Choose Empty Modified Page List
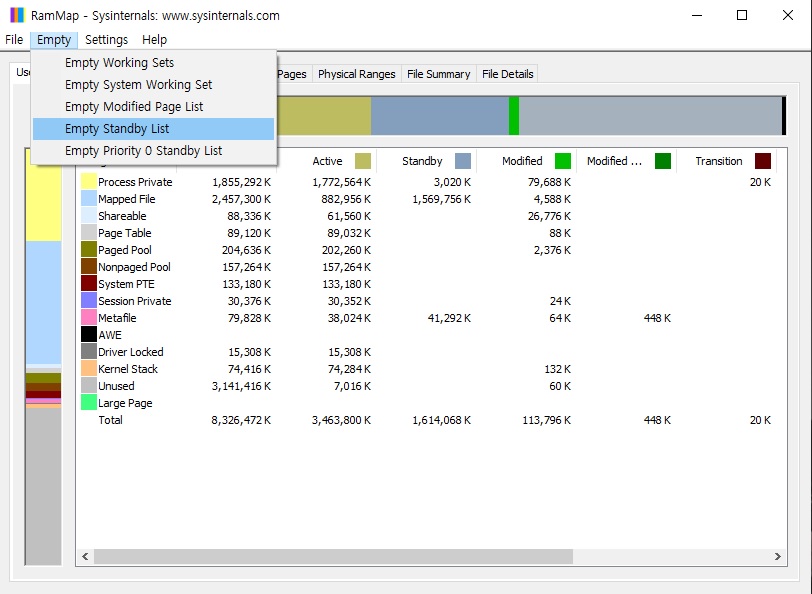The width and height of the screenshot is (812, 594). (153, 107)
